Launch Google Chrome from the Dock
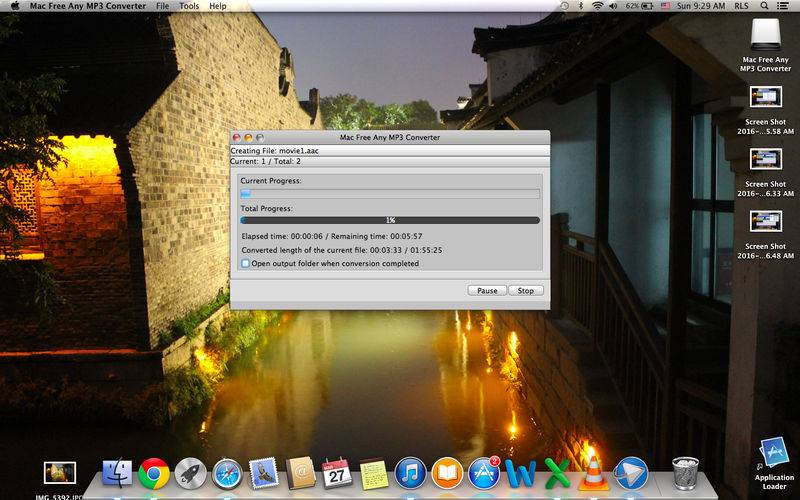The width and height of the screenshot is (800, 500). coord(154,473)
